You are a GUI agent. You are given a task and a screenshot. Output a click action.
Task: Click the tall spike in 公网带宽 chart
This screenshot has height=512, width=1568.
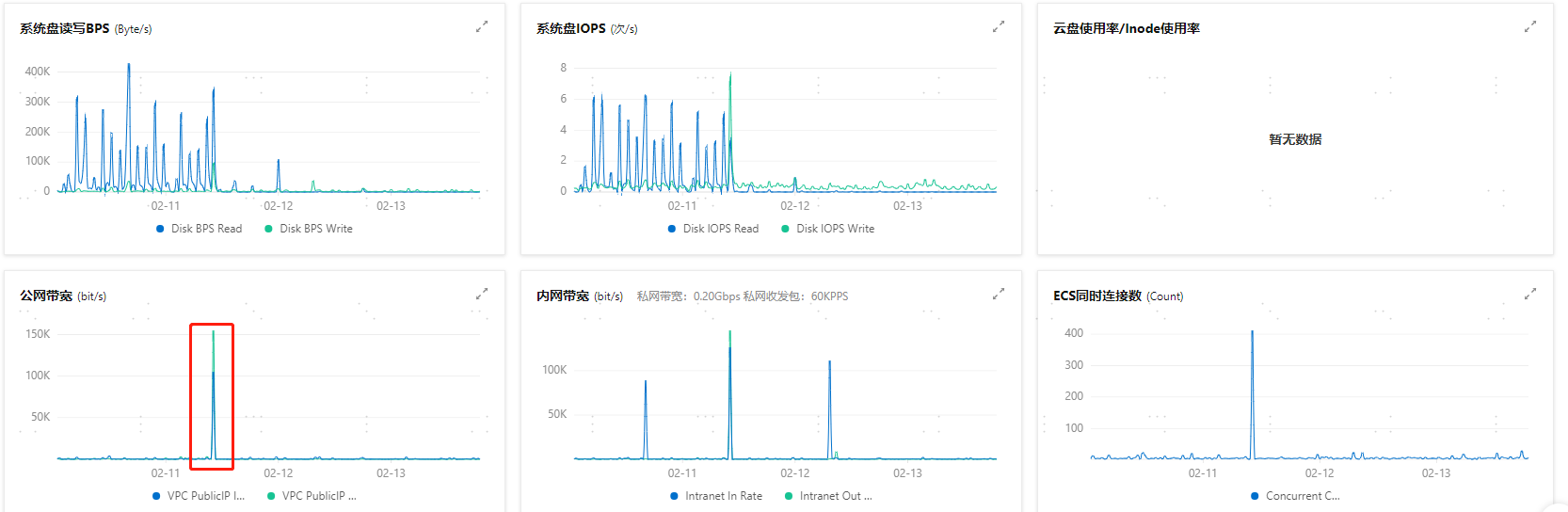click(213, 395)
